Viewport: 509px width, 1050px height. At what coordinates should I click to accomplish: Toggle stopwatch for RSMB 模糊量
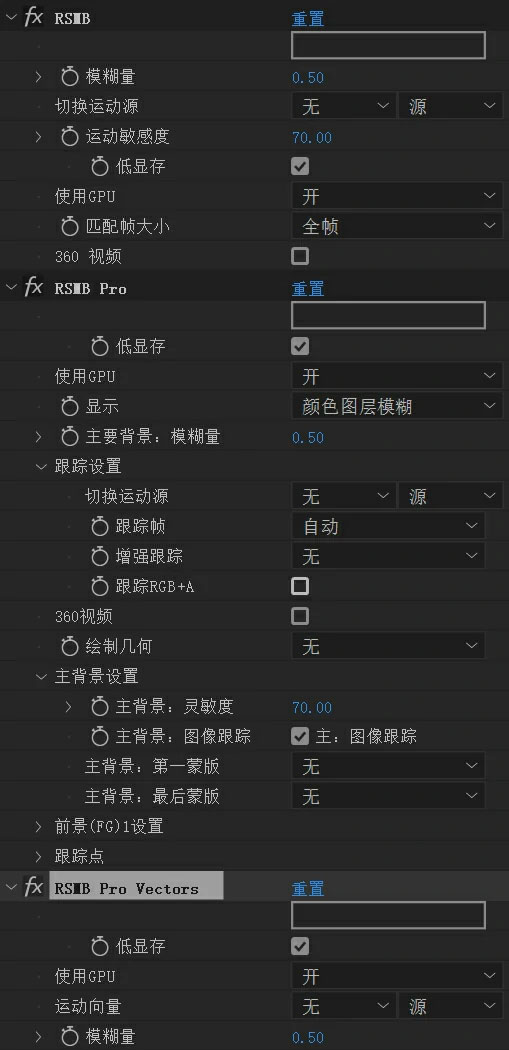[70, 77]
